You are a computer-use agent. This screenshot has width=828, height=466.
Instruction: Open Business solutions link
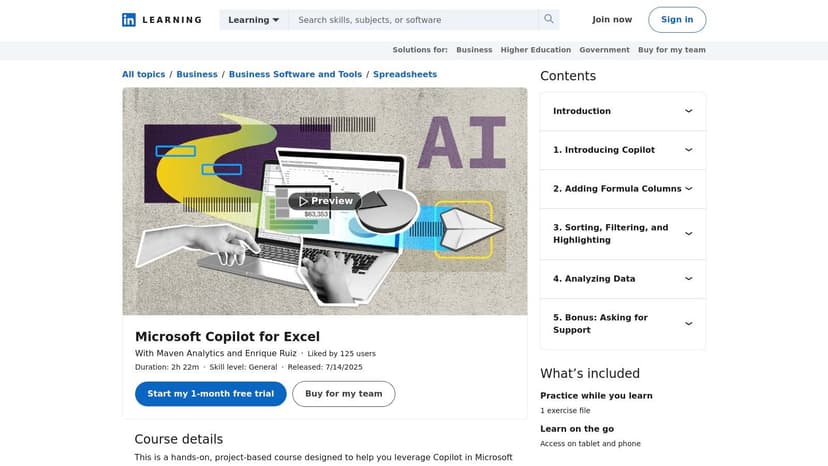coord(474,50)
